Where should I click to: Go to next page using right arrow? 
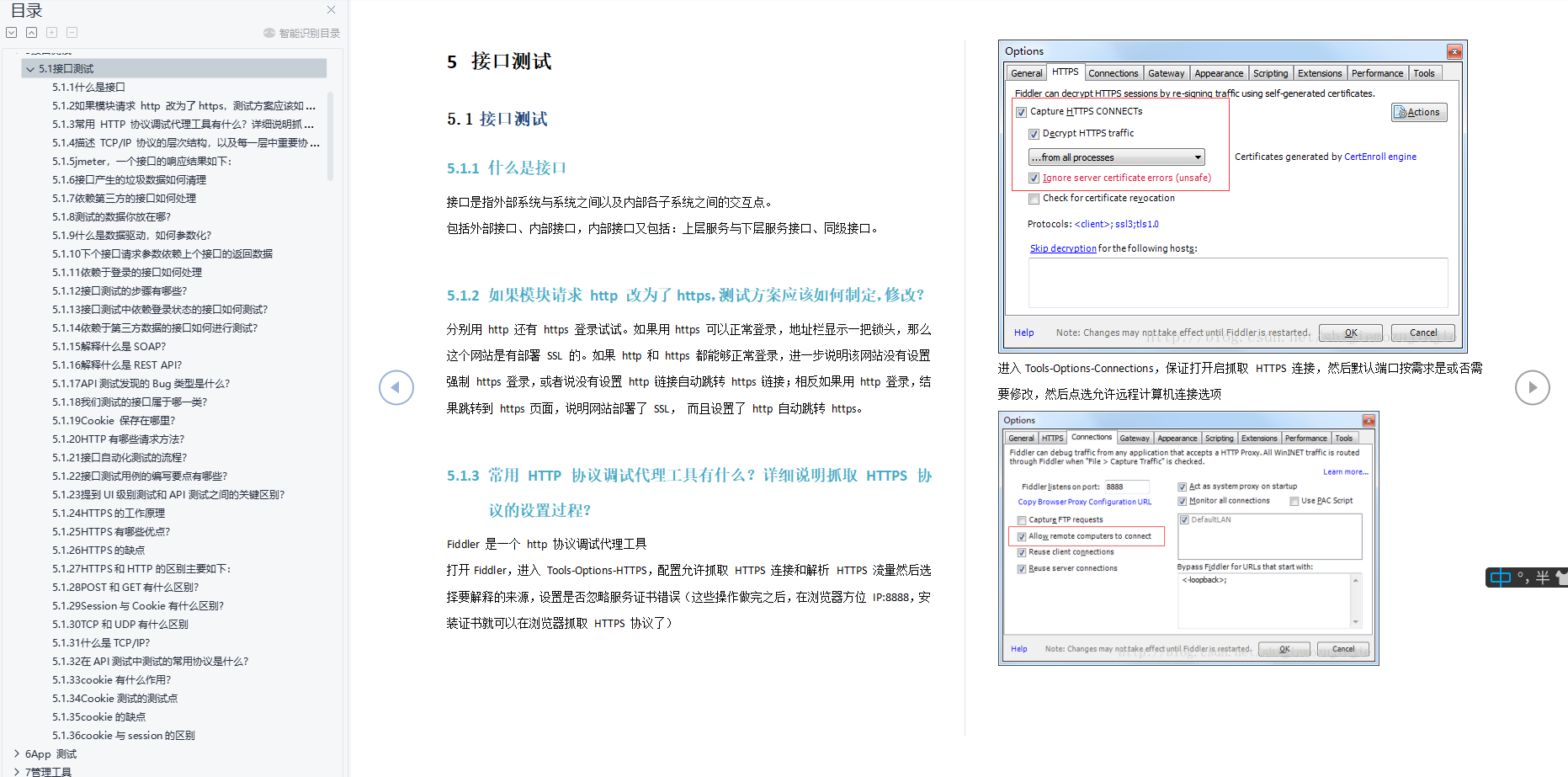click(1533, 387)
